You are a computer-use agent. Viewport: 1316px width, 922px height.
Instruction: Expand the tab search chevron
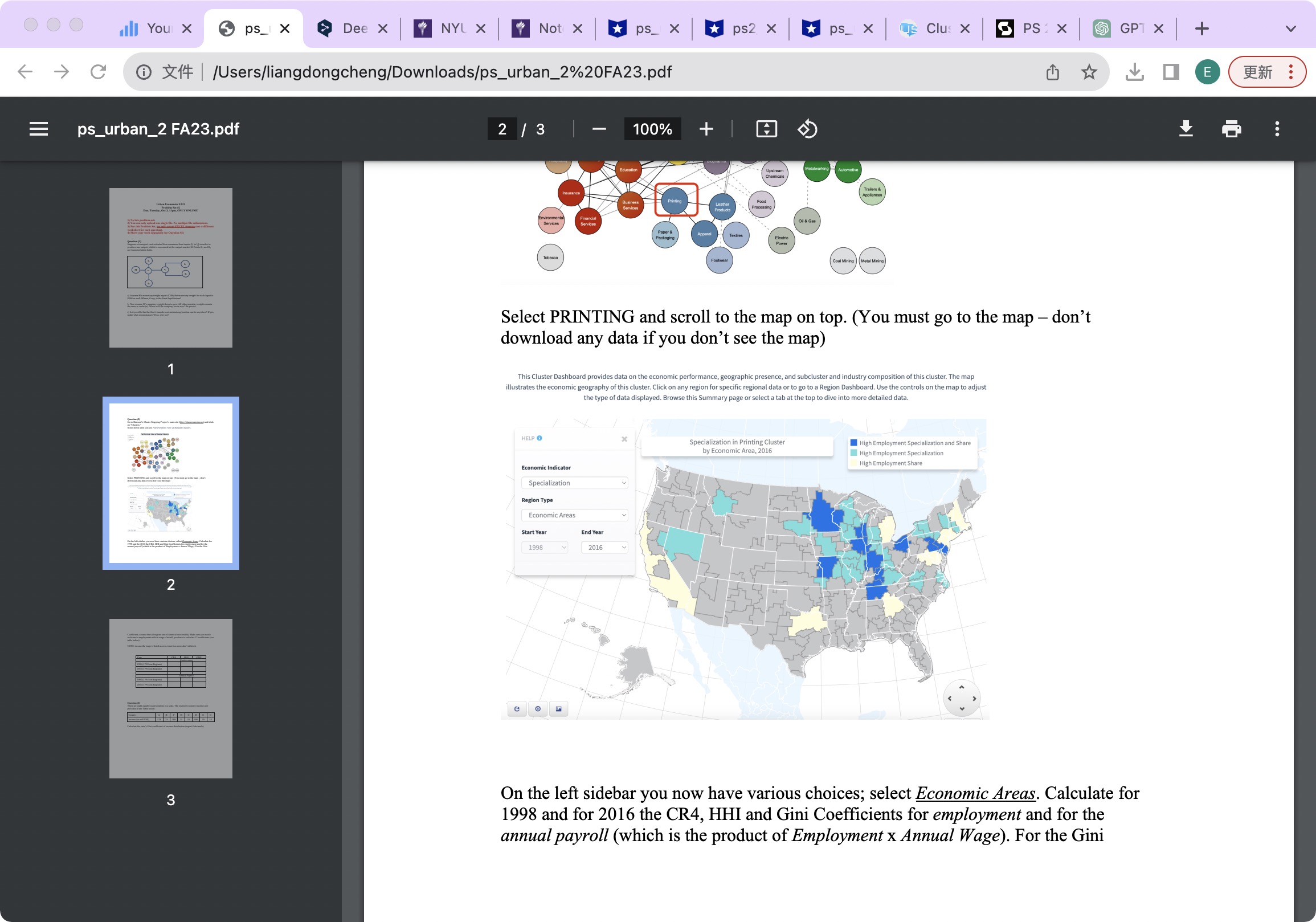(x=1290, y=28)
